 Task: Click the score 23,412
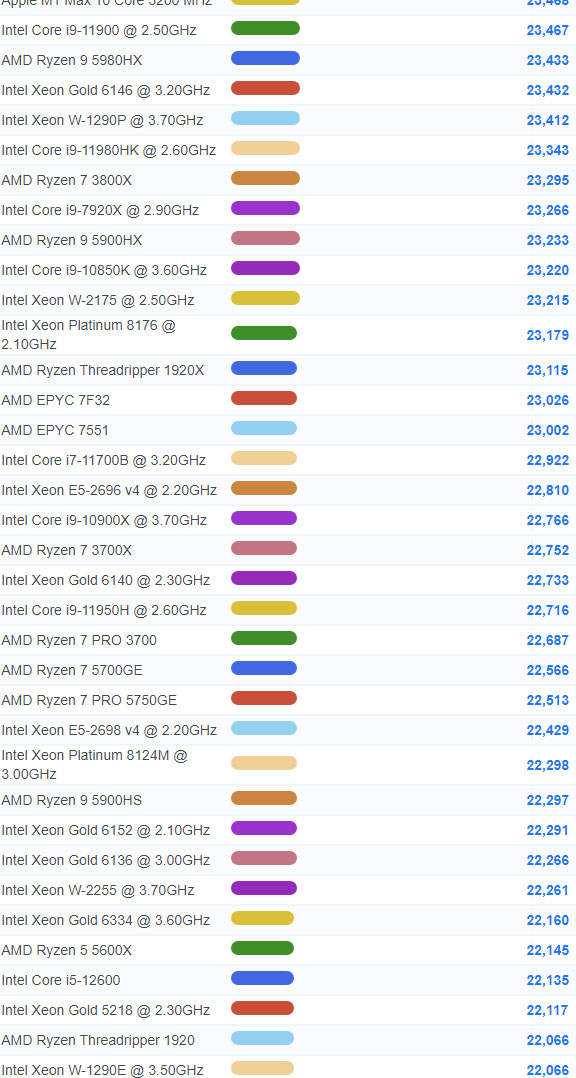(x=548, y=120)
